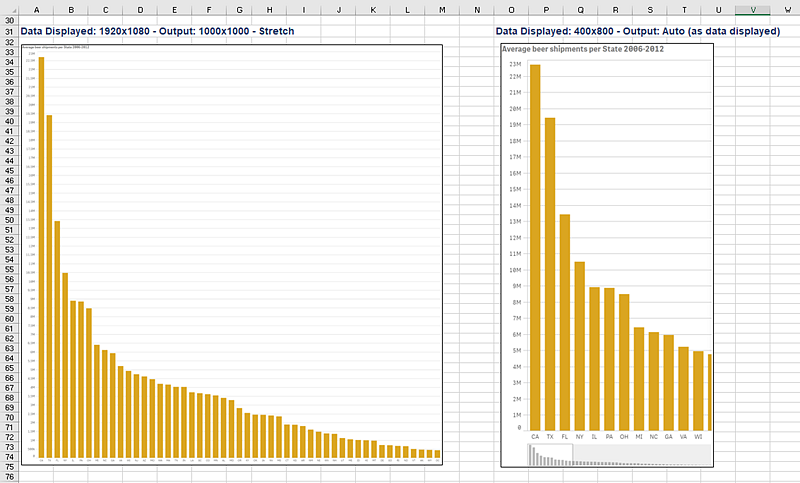The width and height of the screenshot is (800, 483).
Task: Click the mini chart scrollbar under right chart
Action: coord(552,455)
